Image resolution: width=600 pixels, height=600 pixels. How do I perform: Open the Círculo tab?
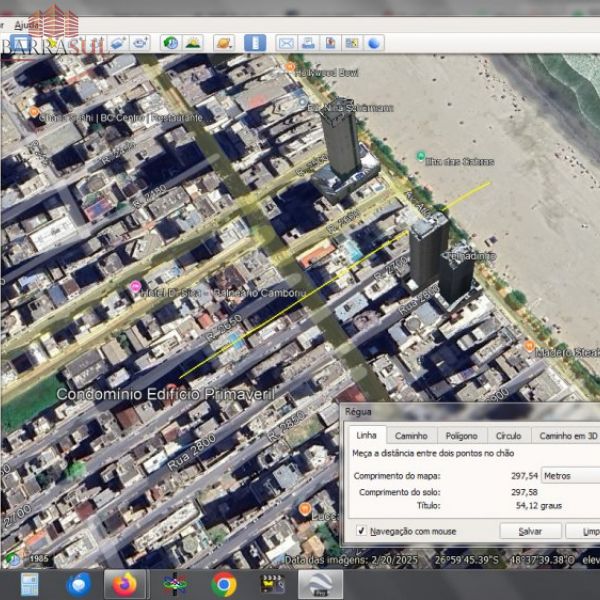click(508, 436)
